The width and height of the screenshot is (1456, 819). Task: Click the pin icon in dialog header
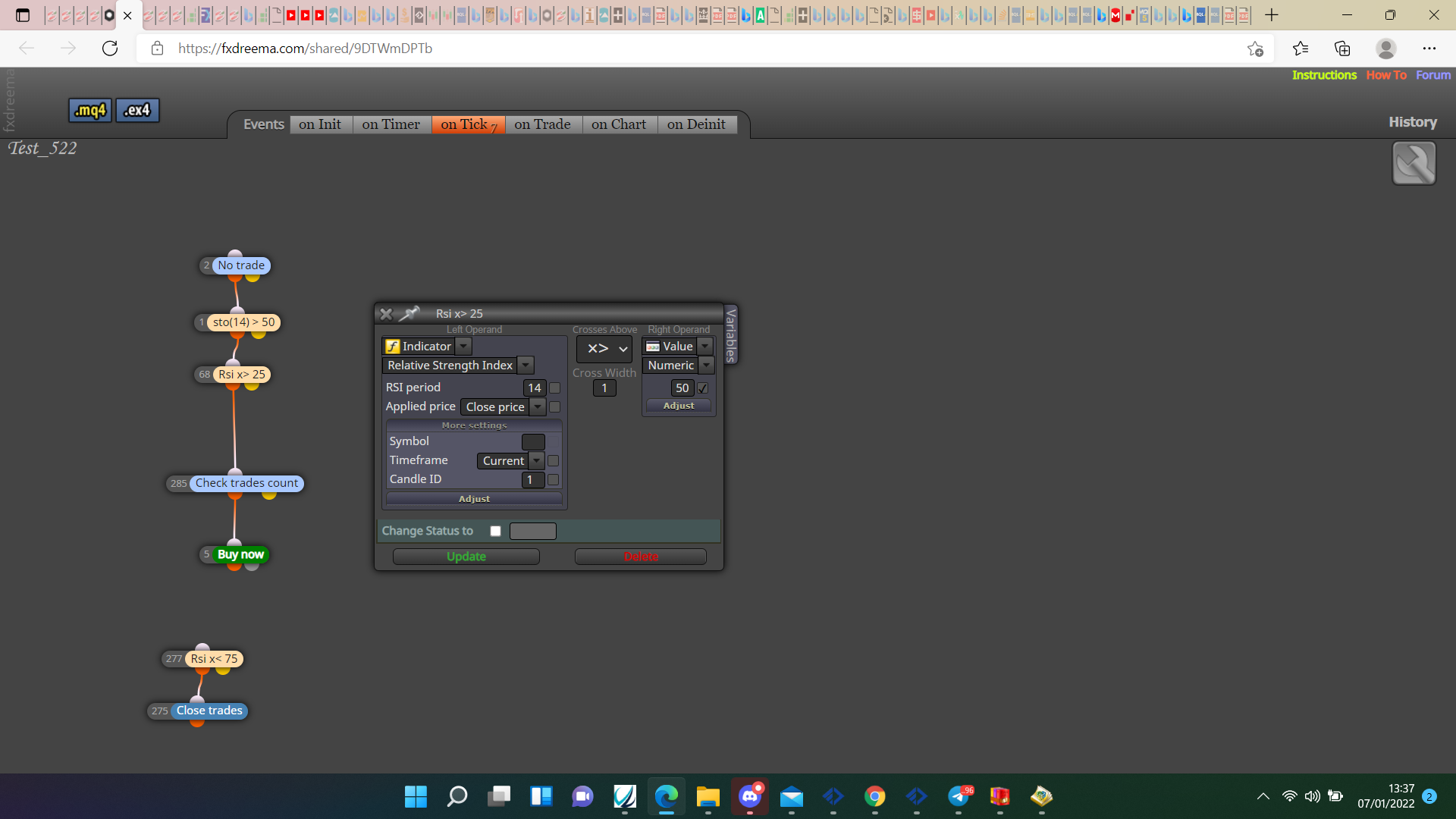click(409, 313)
